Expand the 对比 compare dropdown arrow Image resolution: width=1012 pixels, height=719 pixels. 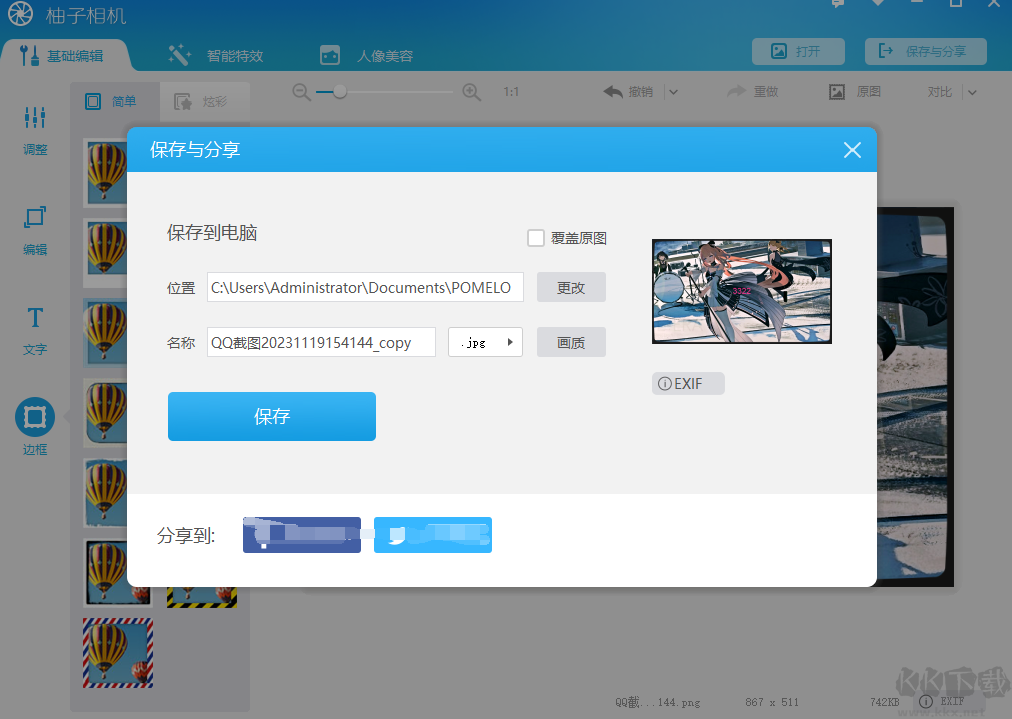pos(971,92)
